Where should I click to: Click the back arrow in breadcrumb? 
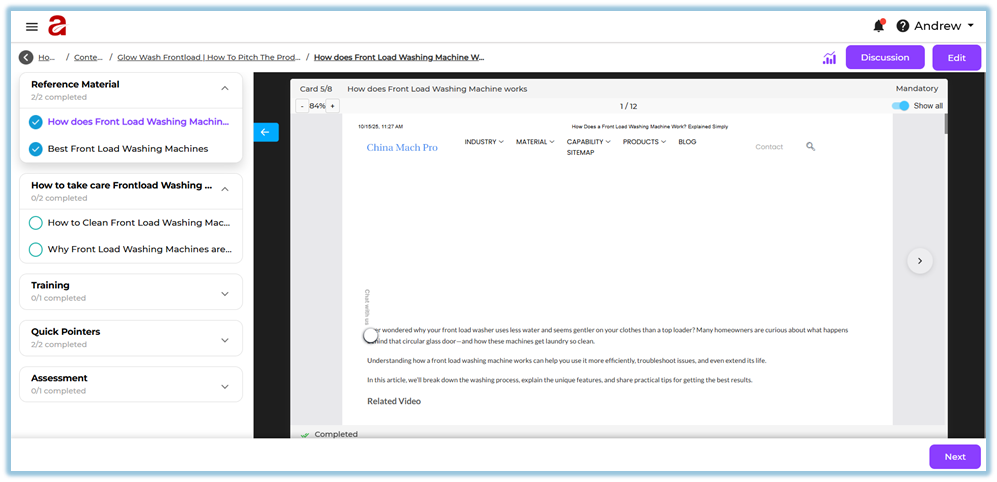[x=26, y=58]
